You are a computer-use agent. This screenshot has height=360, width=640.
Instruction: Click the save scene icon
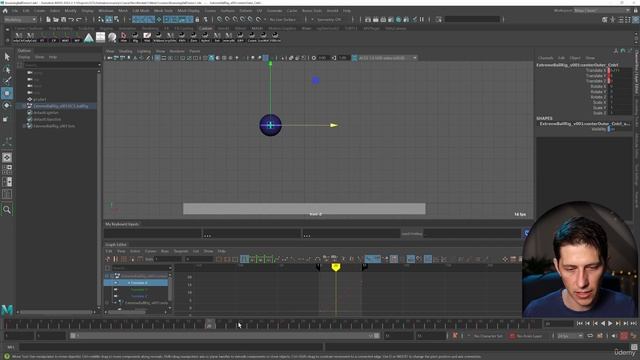click(63, 19)
